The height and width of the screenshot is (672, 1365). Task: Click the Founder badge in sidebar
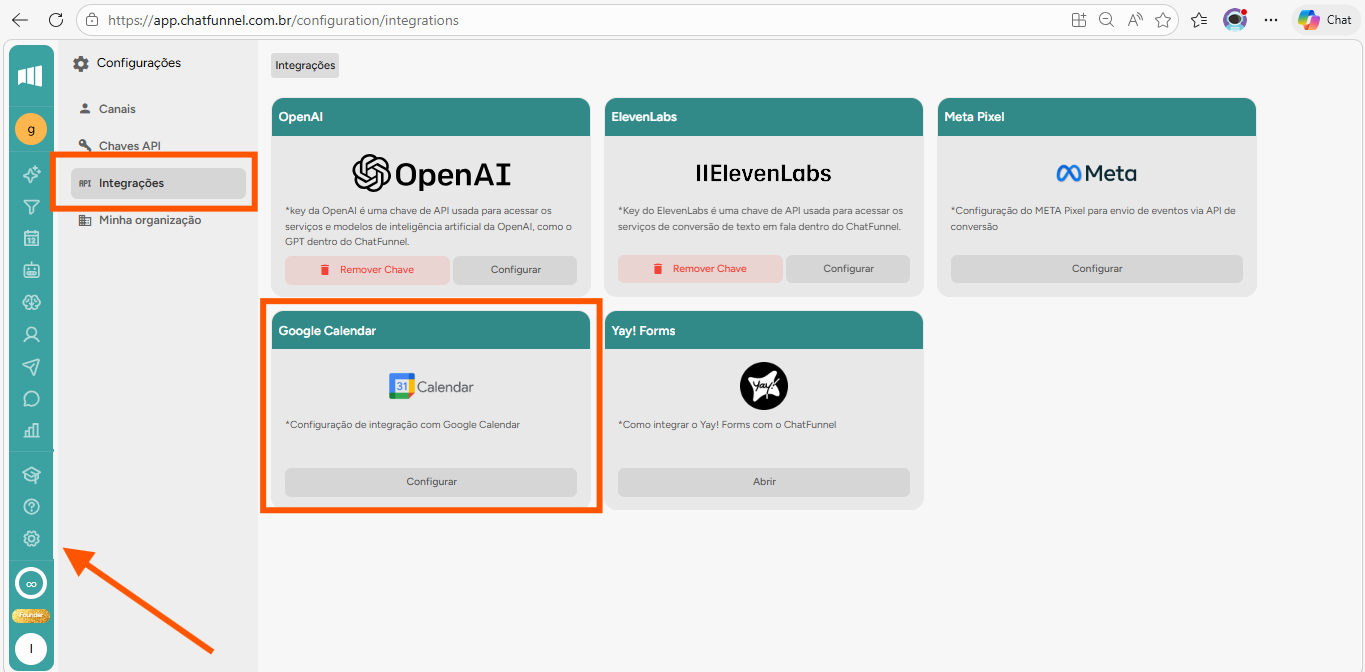pos(31,615)
